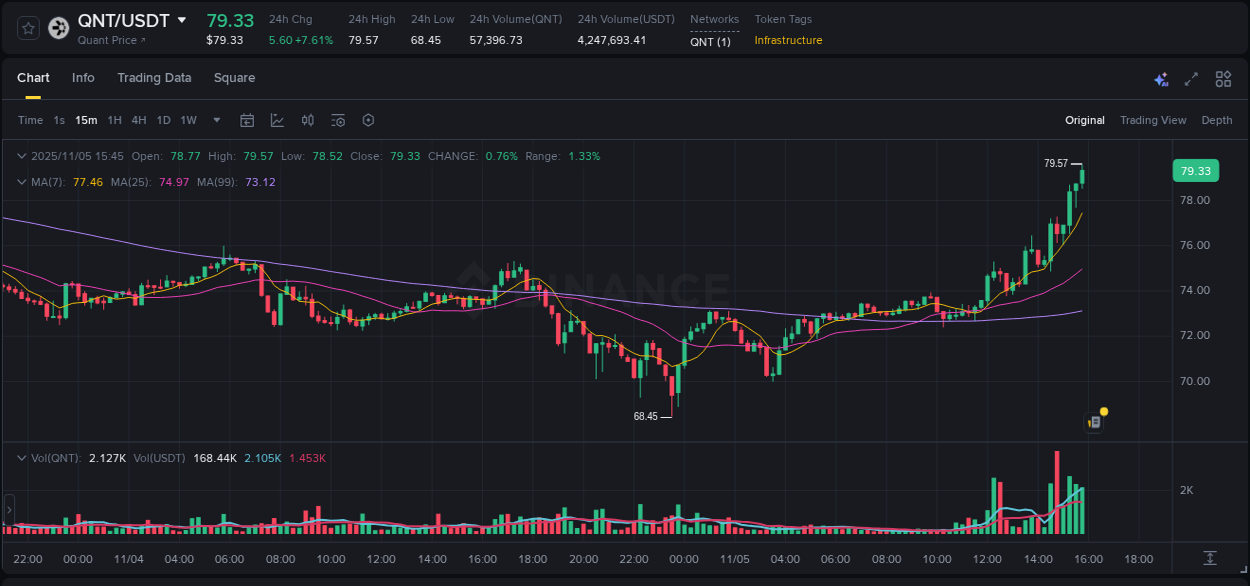Select the chart style line-chart icon
Viewport: 1250px width, 586px height.
(x=277, y=120)
